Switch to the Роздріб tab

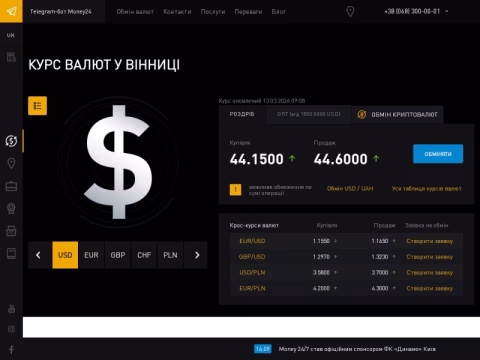[242, 114]
